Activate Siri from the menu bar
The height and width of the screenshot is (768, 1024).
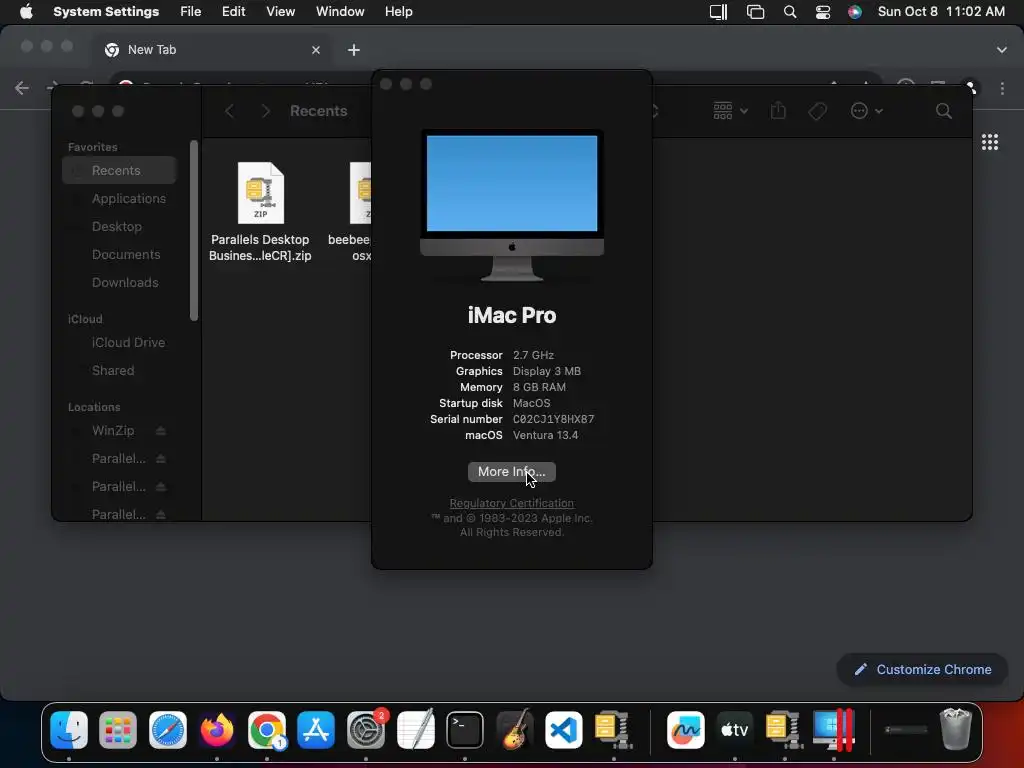coord(854,12)
